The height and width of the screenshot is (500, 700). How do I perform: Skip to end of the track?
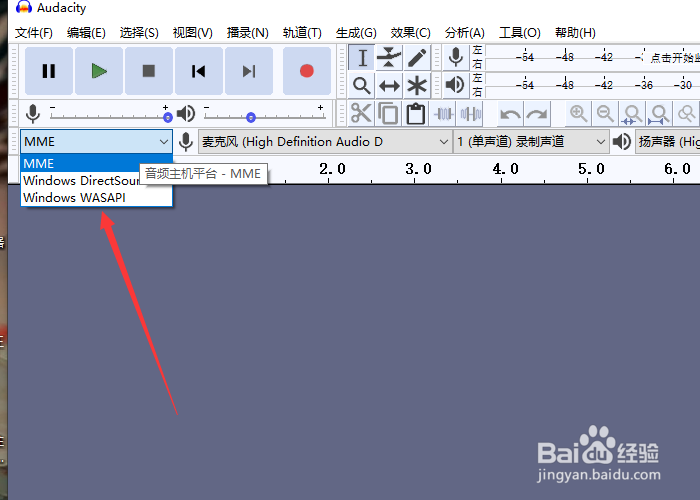coord(249,71)
